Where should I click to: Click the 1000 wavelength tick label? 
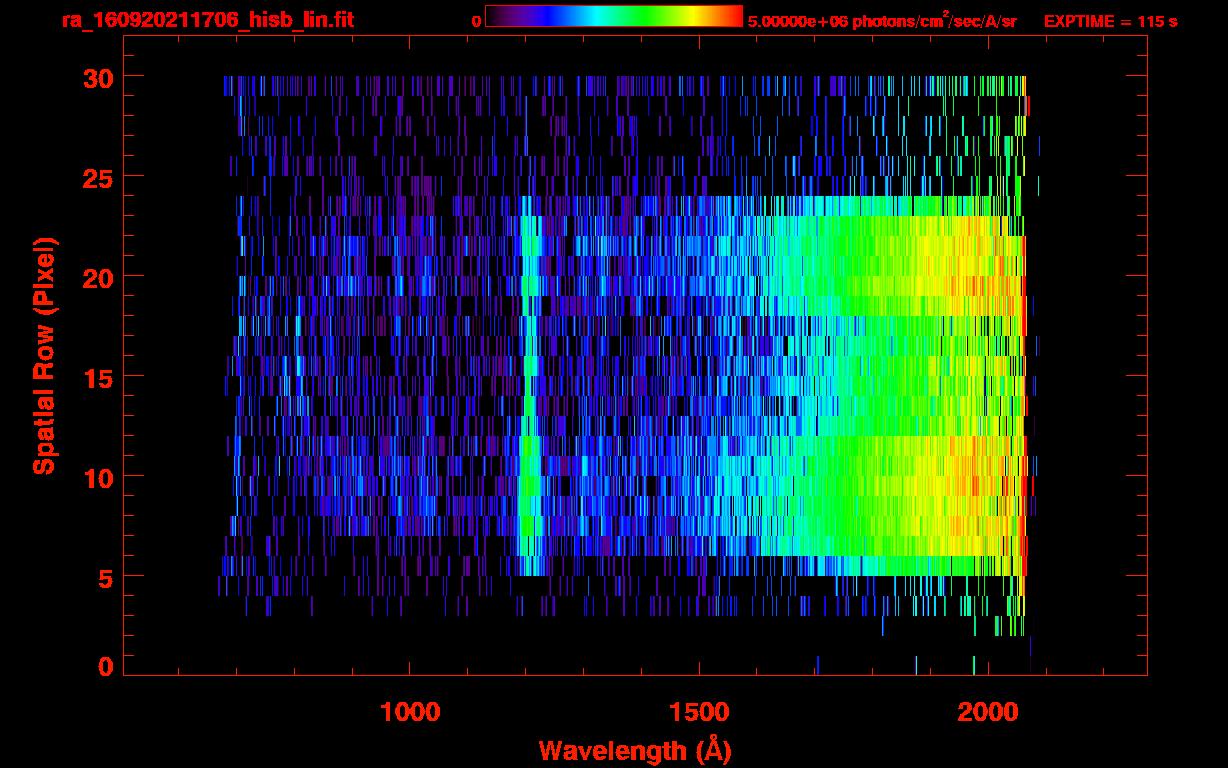pos(410,712)
